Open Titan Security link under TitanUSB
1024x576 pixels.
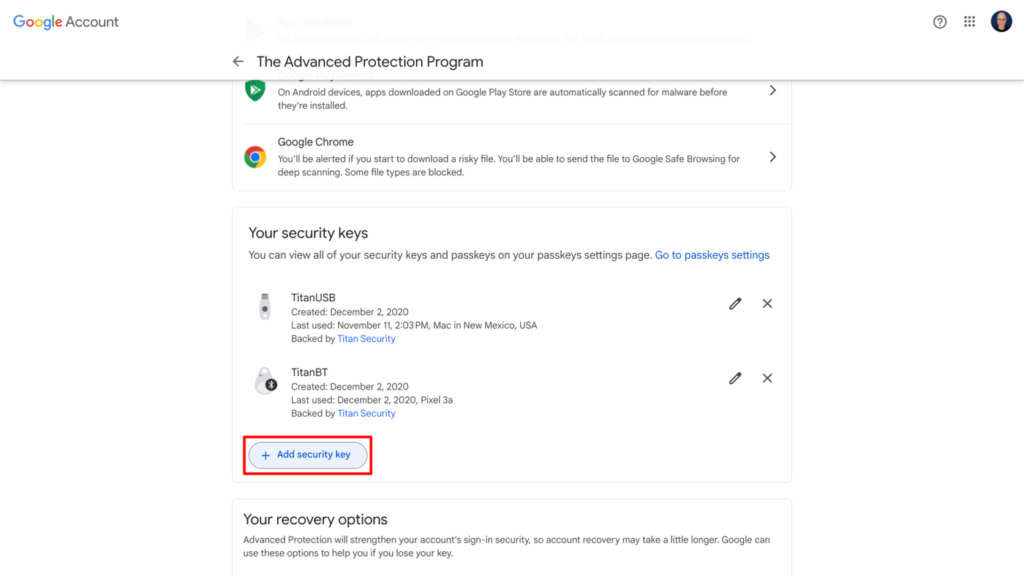click(366, 338)
